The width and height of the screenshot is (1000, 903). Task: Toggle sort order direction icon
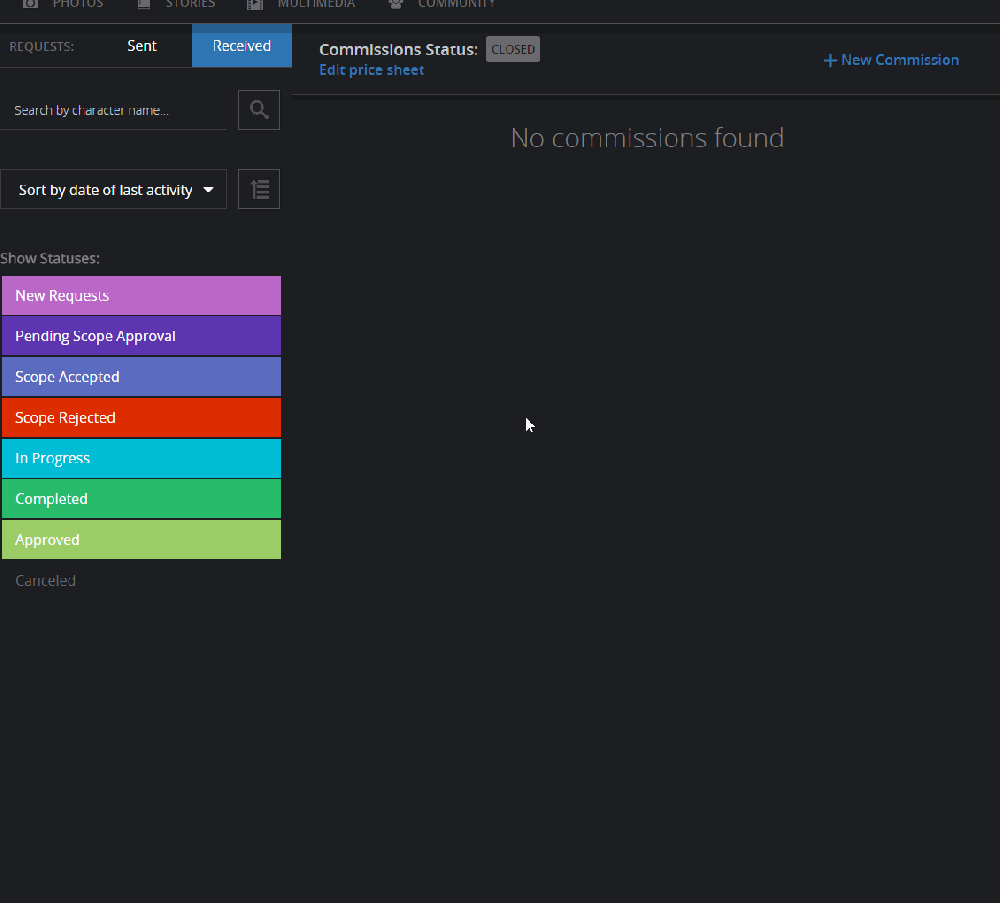click(x=259, y=189)
